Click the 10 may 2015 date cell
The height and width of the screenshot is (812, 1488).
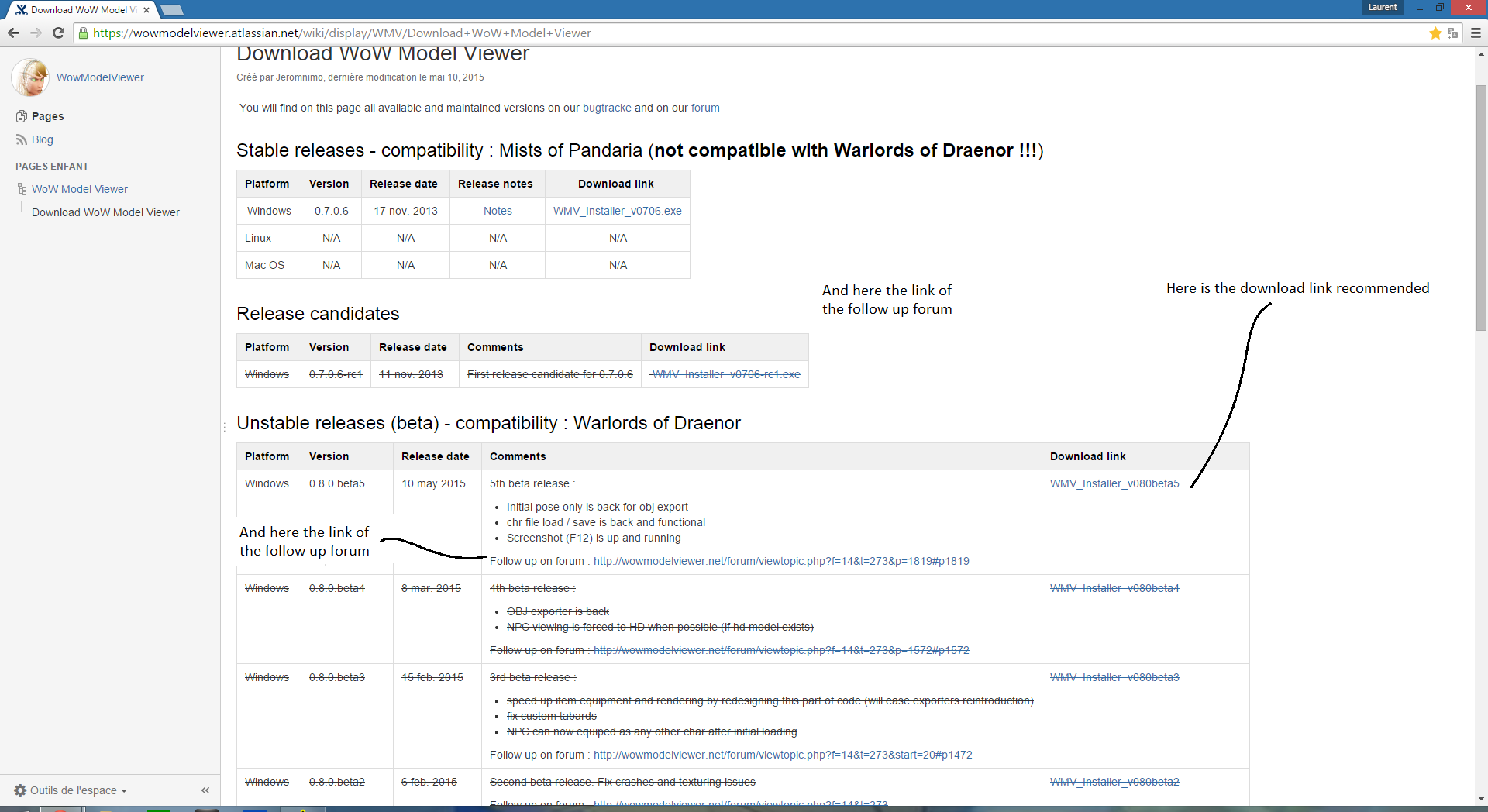point(433,483)
